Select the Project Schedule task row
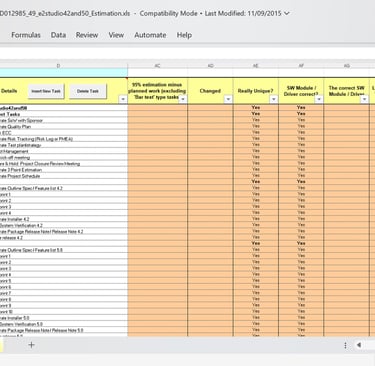Viewport: 375px width, 366px height. 63,176
